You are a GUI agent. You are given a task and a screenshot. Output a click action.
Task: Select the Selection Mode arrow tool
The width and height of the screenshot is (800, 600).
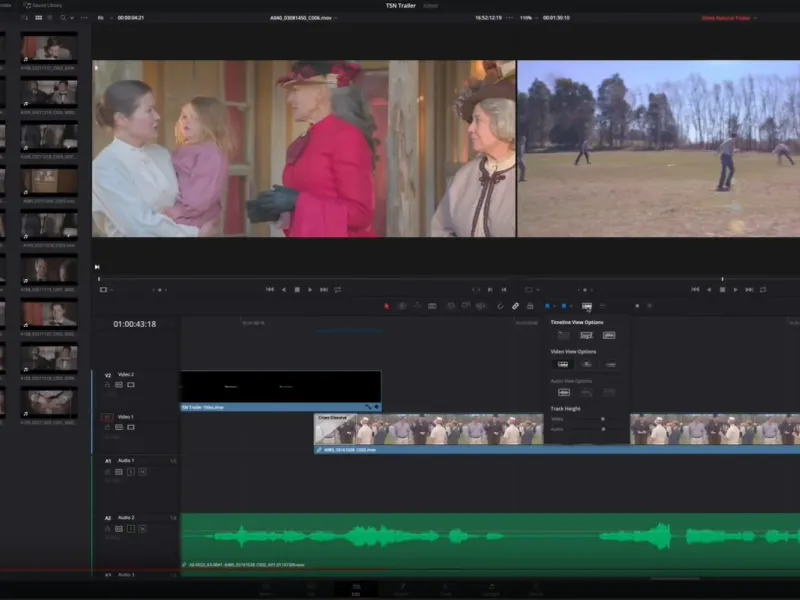(386, 306)
